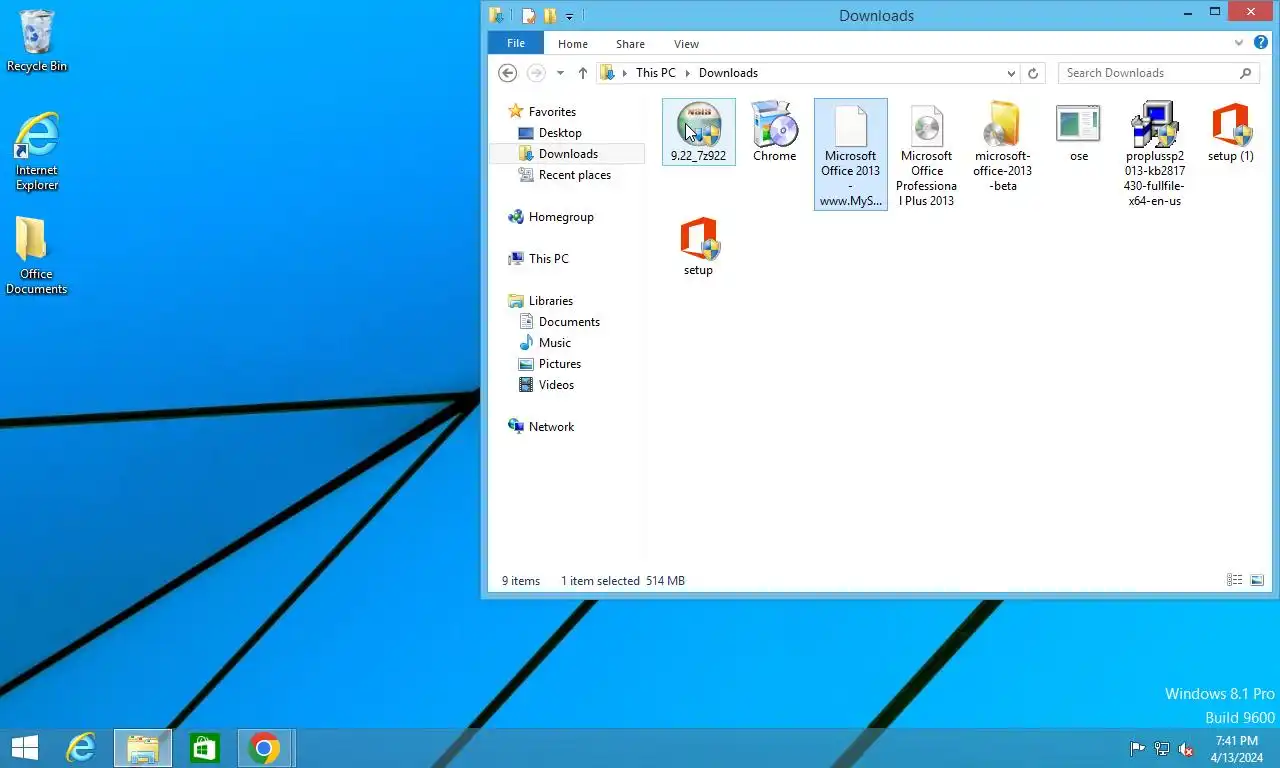Select the 9.22_7z922 installer file
1280x768 pixels.
click(x=698, y=132)
